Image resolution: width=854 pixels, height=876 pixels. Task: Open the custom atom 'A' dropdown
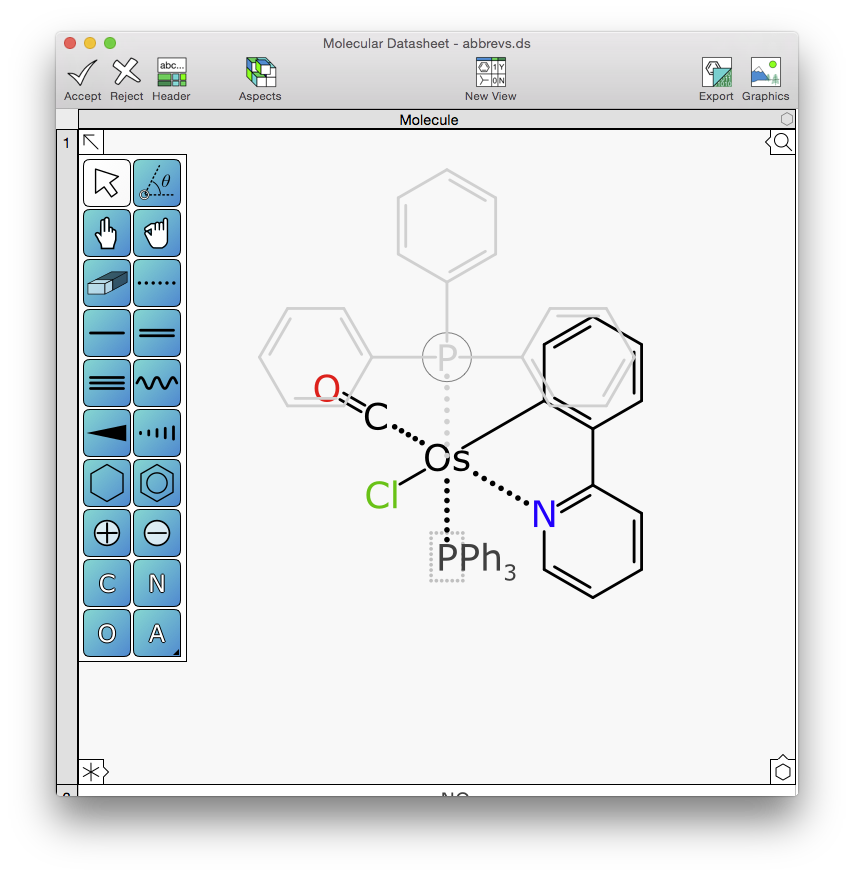(x=157, y=633)
